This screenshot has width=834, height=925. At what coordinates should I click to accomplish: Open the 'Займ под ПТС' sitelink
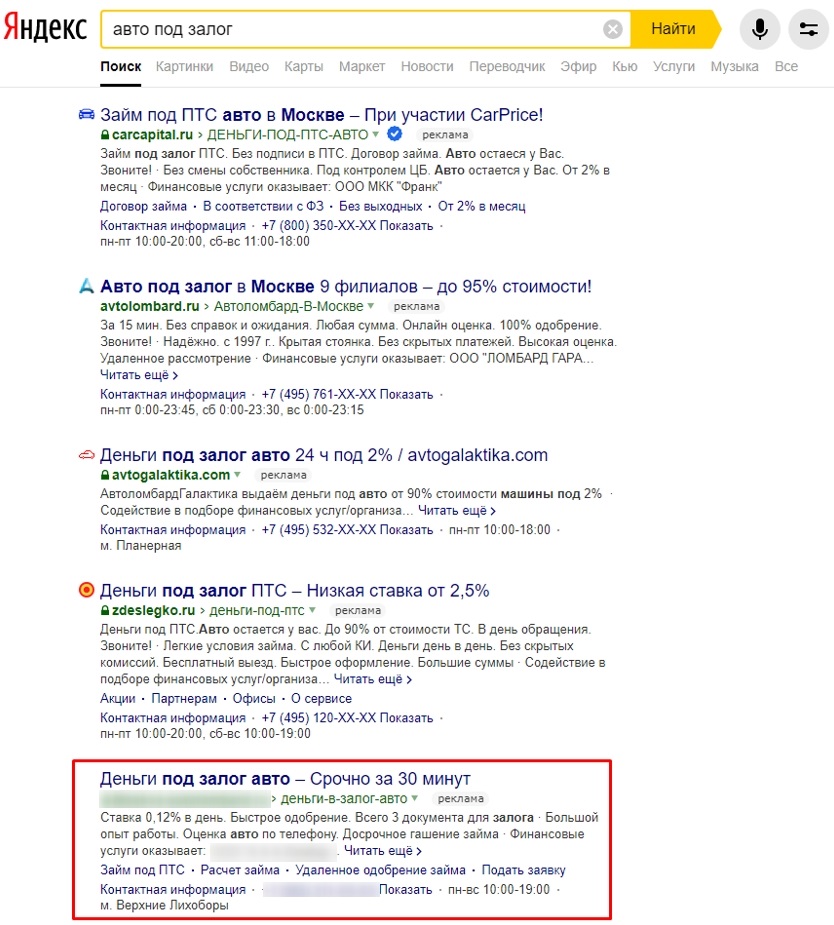coord(142,870)
